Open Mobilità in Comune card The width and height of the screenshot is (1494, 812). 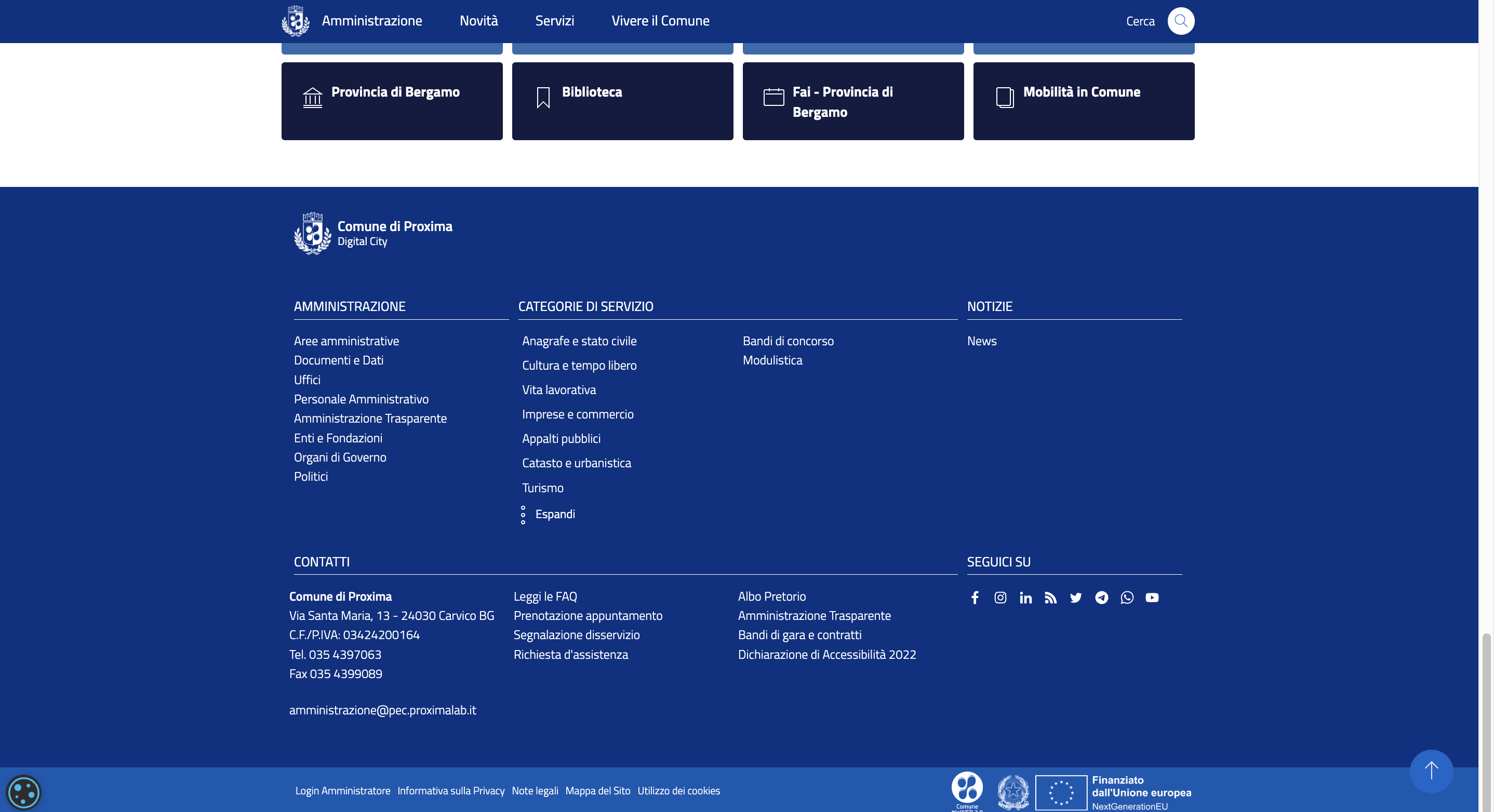pyautogui.click(x=1084, y=101)
